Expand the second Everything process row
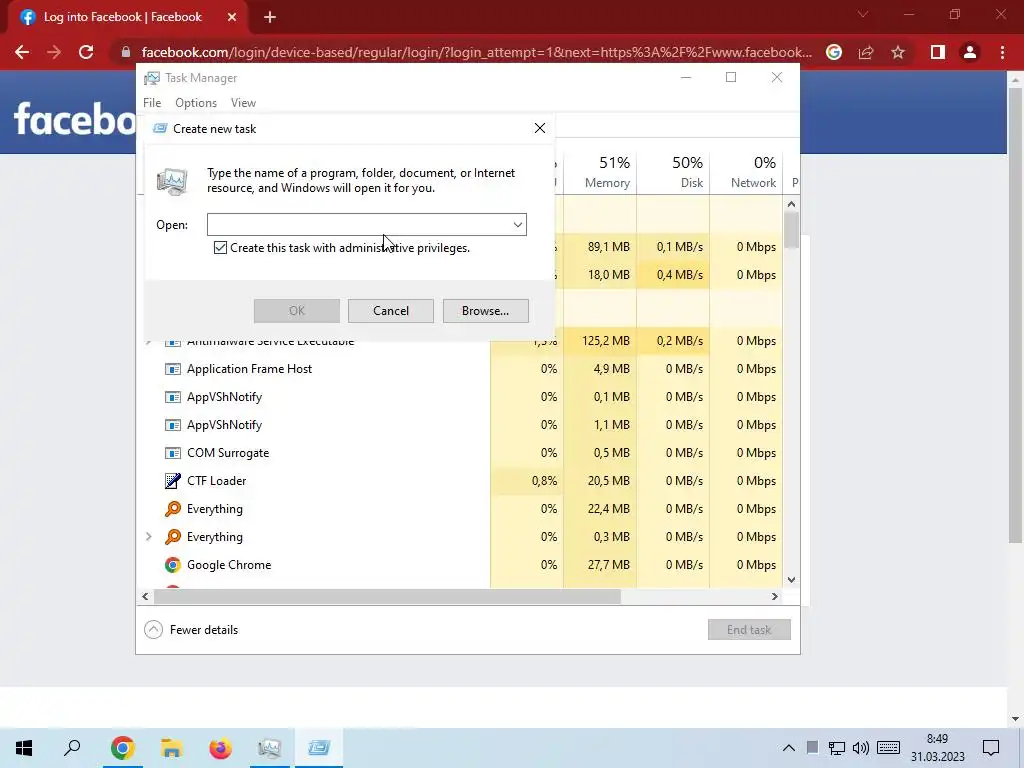This screenshot has height=768, width=1024. [x=148, y=537]
